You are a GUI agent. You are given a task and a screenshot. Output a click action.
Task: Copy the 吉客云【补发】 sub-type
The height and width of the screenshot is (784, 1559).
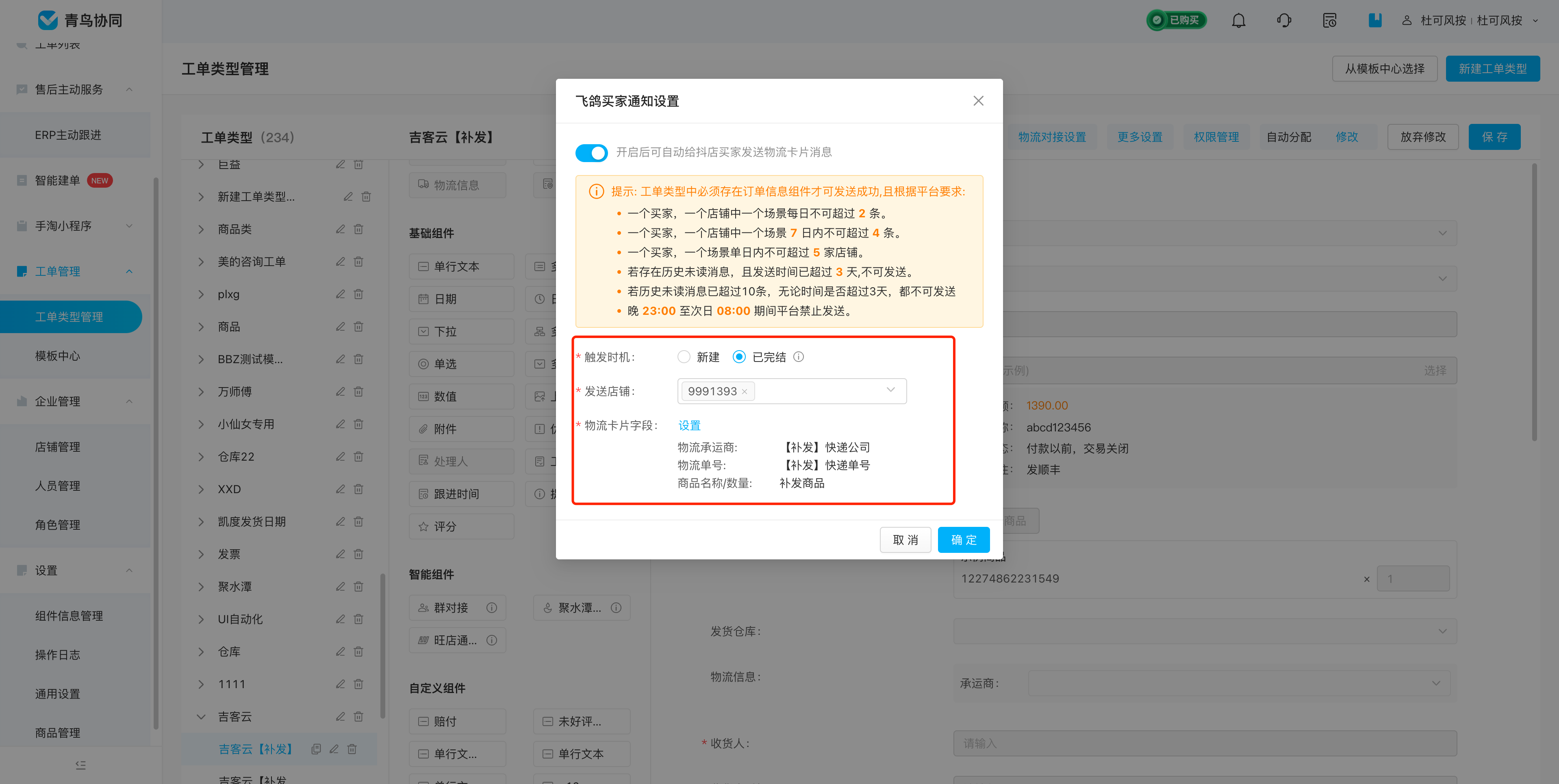(x=315, y=749)
